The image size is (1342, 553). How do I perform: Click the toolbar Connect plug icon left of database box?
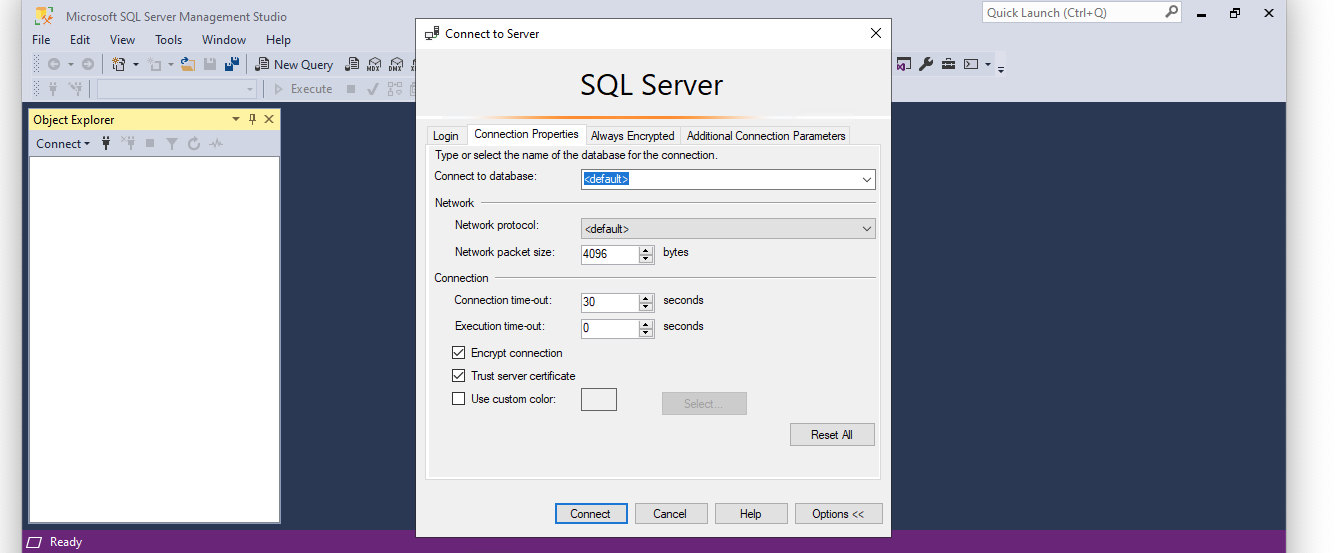[x=53, y=89]
